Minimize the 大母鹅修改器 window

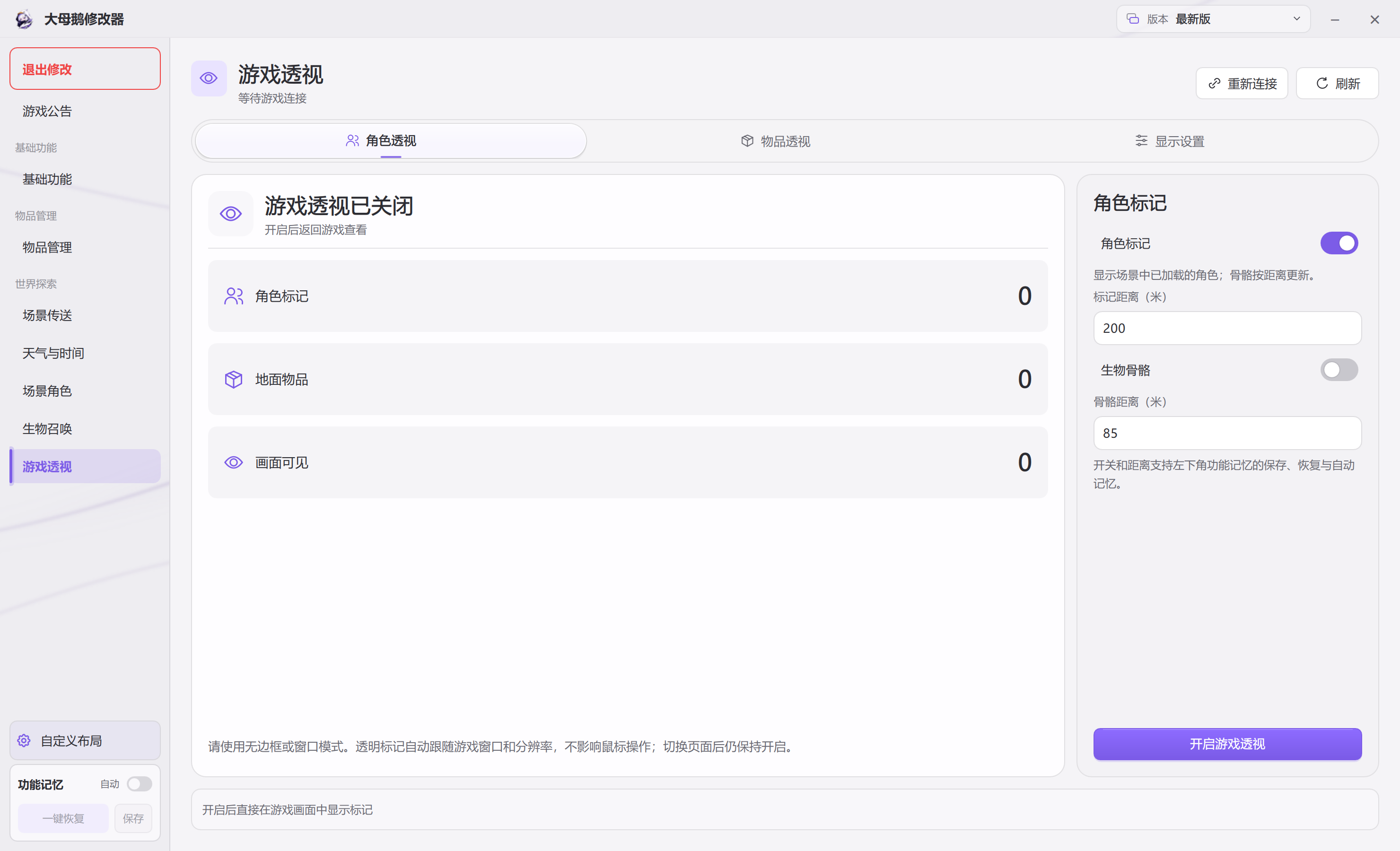[x=1335, y=19]
